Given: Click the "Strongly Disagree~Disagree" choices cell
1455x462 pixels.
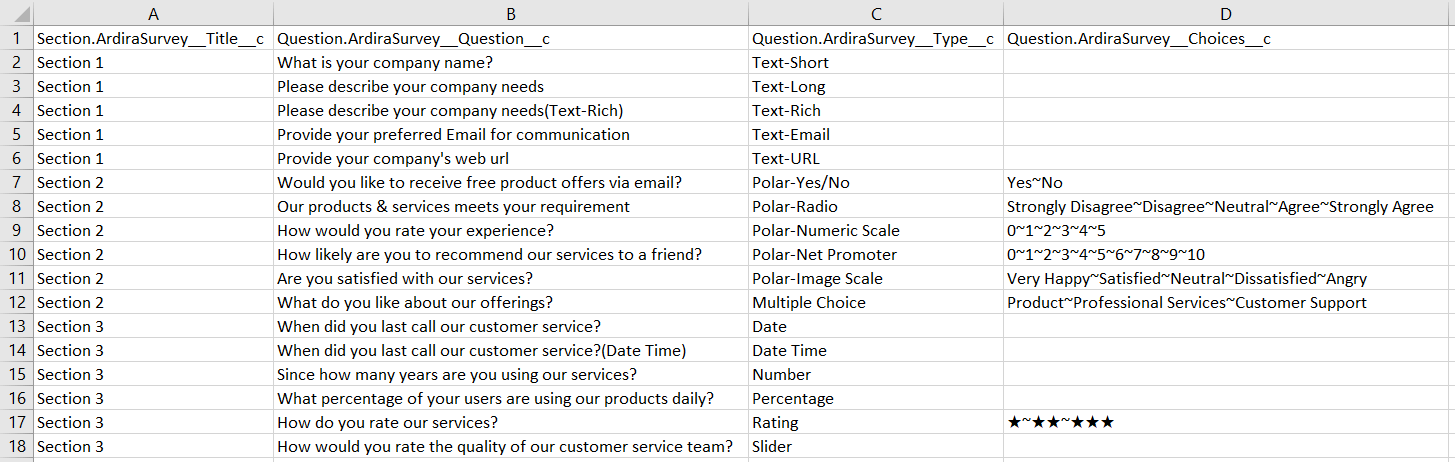Looking at the screenshot, I should (1220, 207).
